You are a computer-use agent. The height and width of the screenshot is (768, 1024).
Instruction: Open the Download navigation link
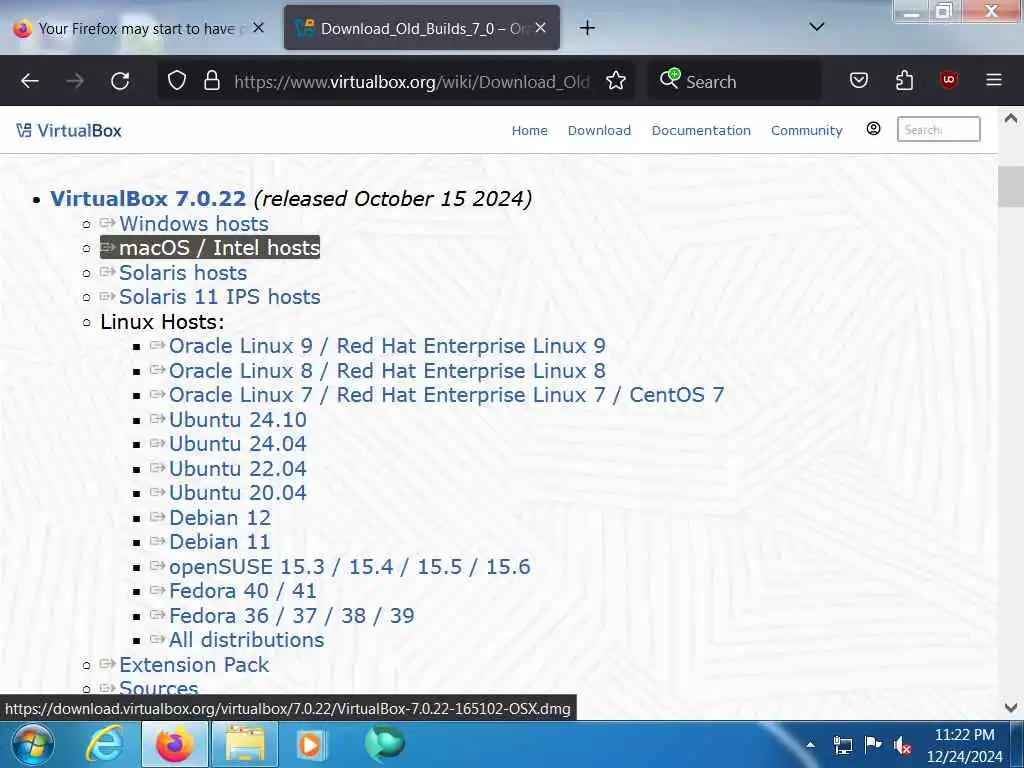click(x=599, y=131)
